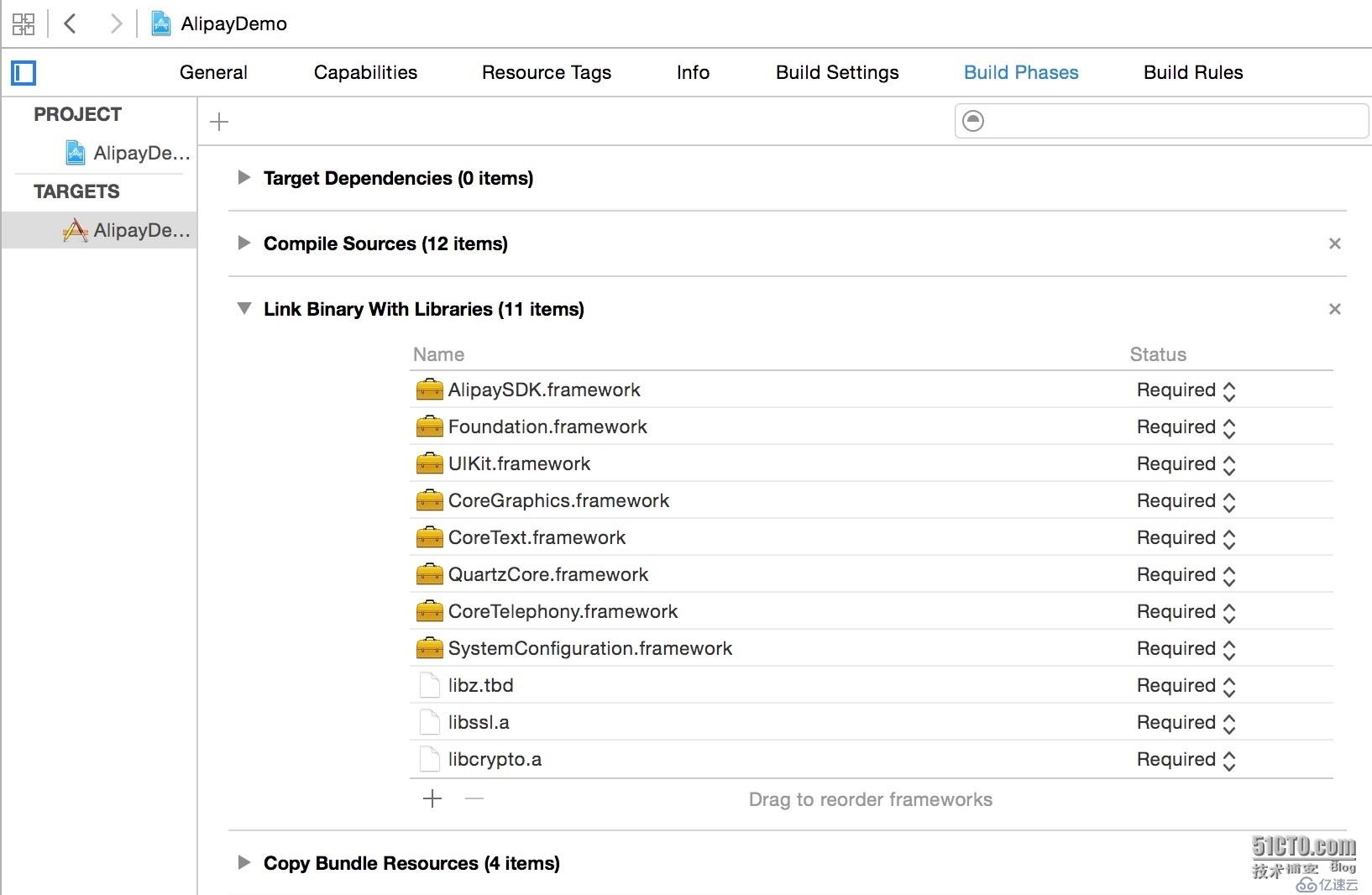Select QuartzCore.framework row
1372x895 pixels.
pos(872,574)
